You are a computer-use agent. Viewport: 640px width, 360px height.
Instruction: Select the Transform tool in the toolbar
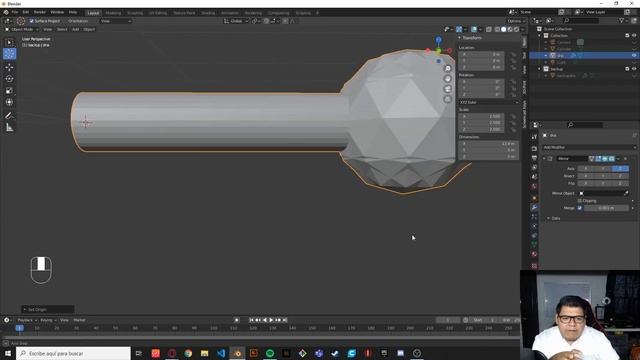click(9, 102)
